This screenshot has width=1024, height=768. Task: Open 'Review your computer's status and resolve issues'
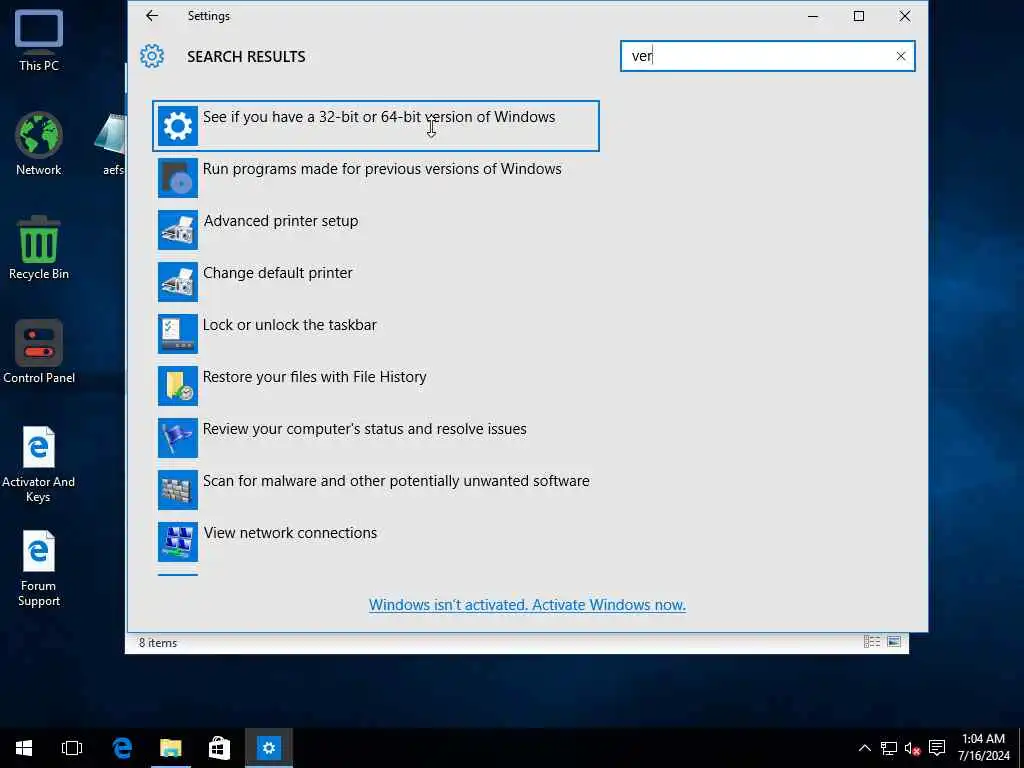[376, 438]
